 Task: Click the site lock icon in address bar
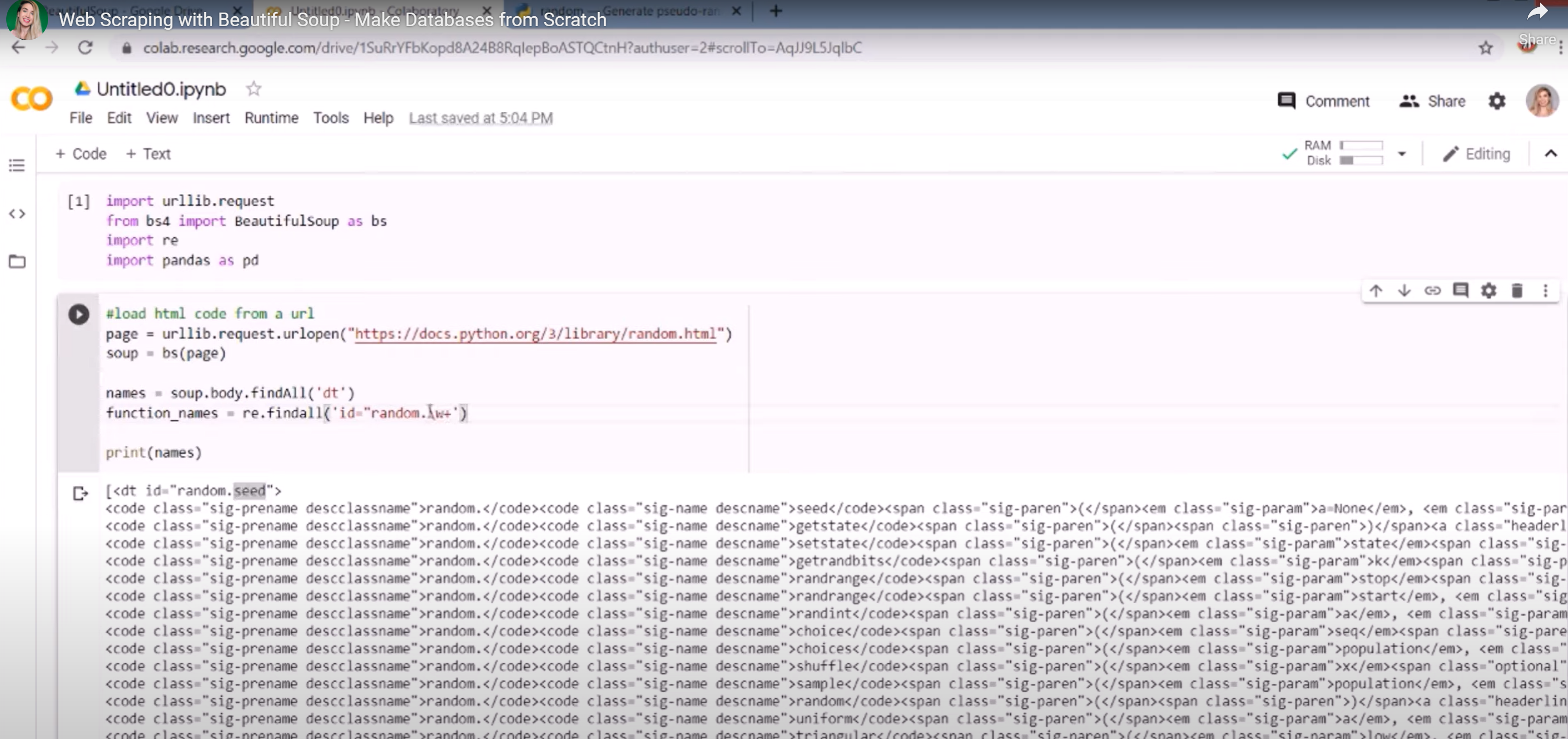[126, 48]
